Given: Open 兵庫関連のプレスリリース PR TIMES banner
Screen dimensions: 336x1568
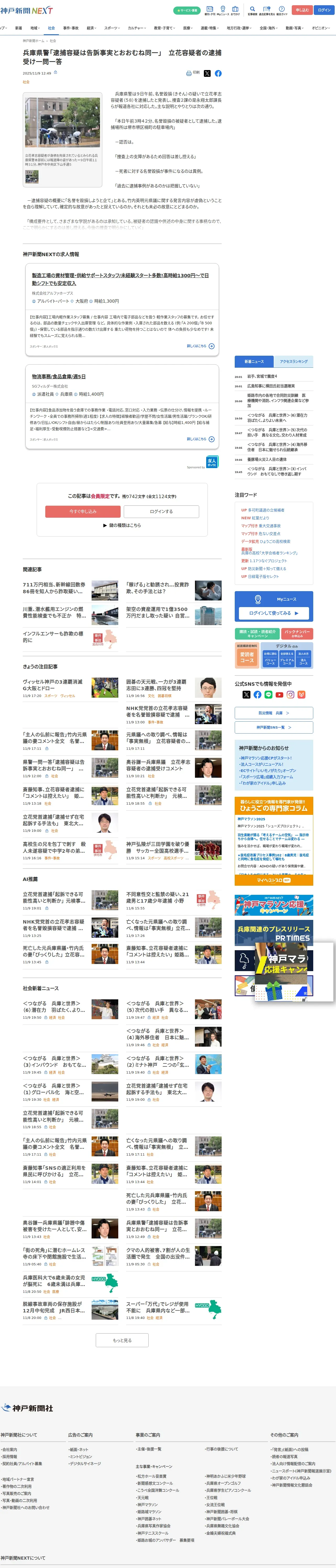Looking at the screenshot, I should (274, 932).
